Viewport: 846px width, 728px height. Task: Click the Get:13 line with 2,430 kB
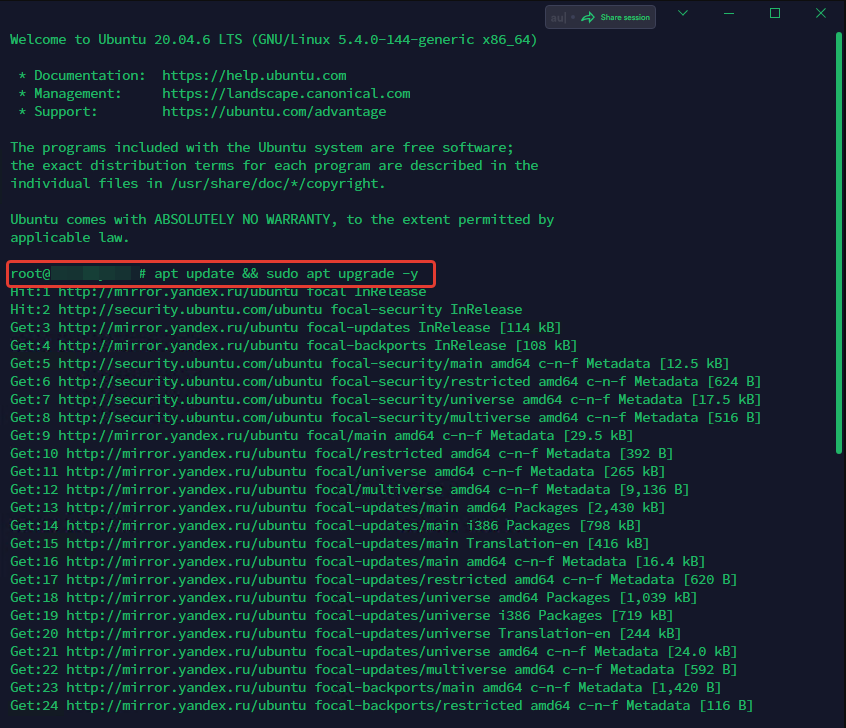[338, 507]
